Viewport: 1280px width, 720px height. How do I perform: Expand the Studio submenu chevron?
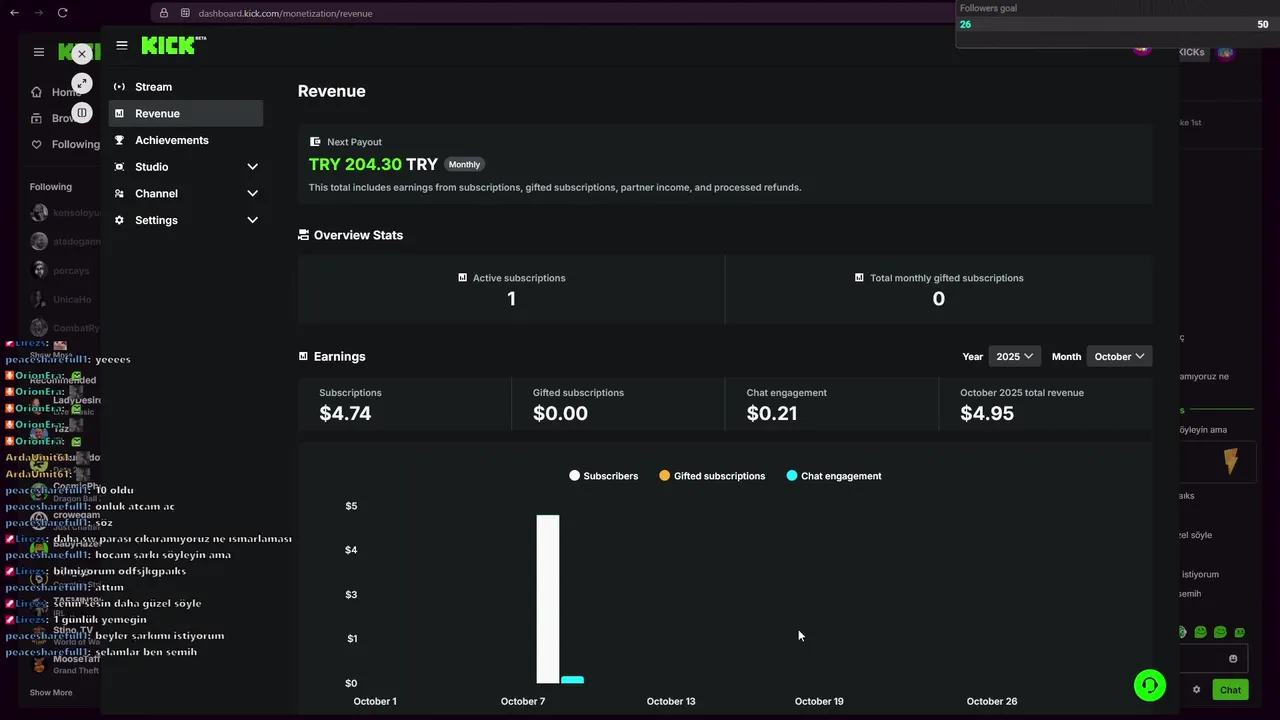(252, 167)
